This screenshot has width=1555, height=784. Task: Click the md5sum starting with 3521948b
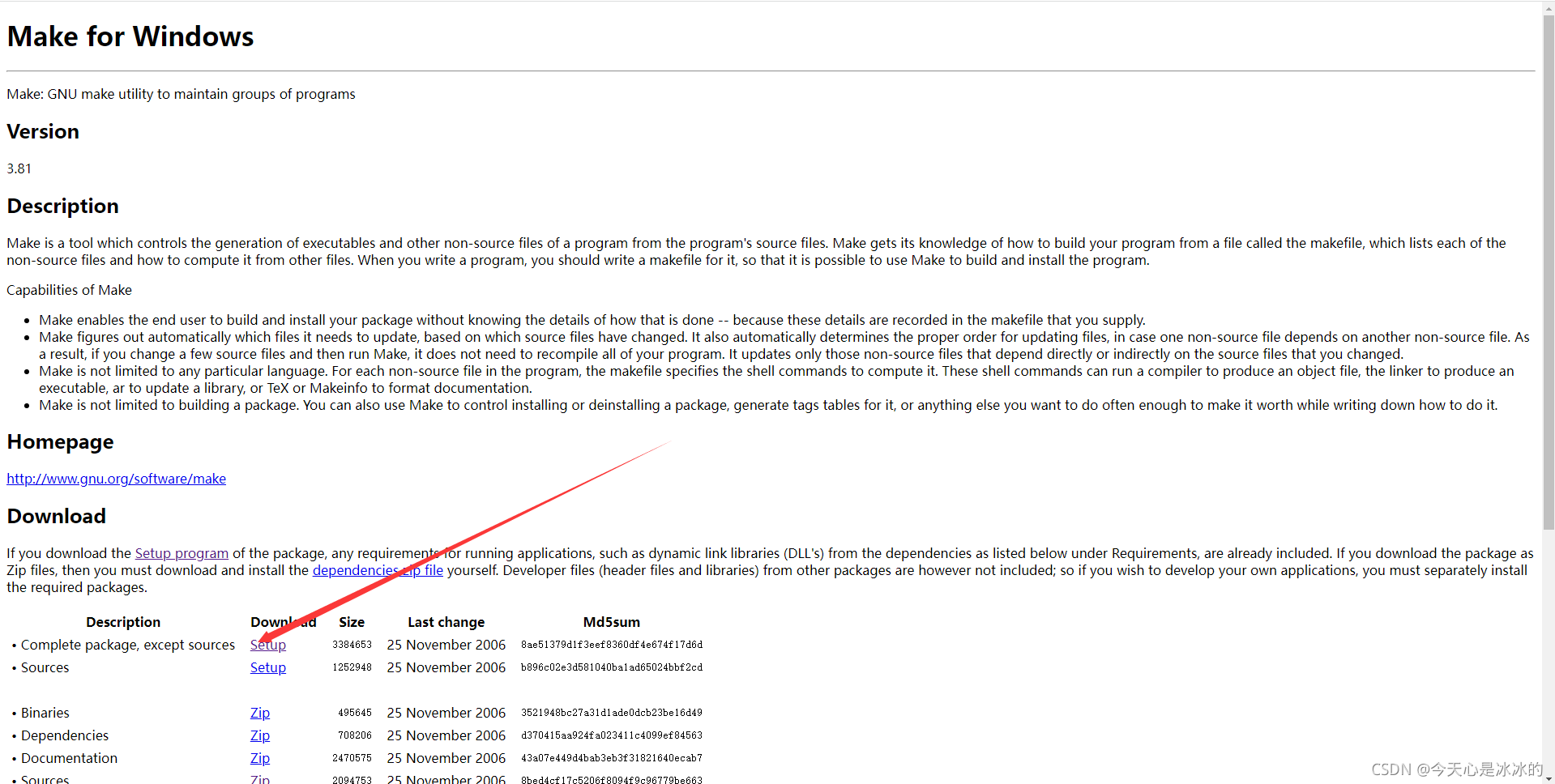tap(612, 713)
